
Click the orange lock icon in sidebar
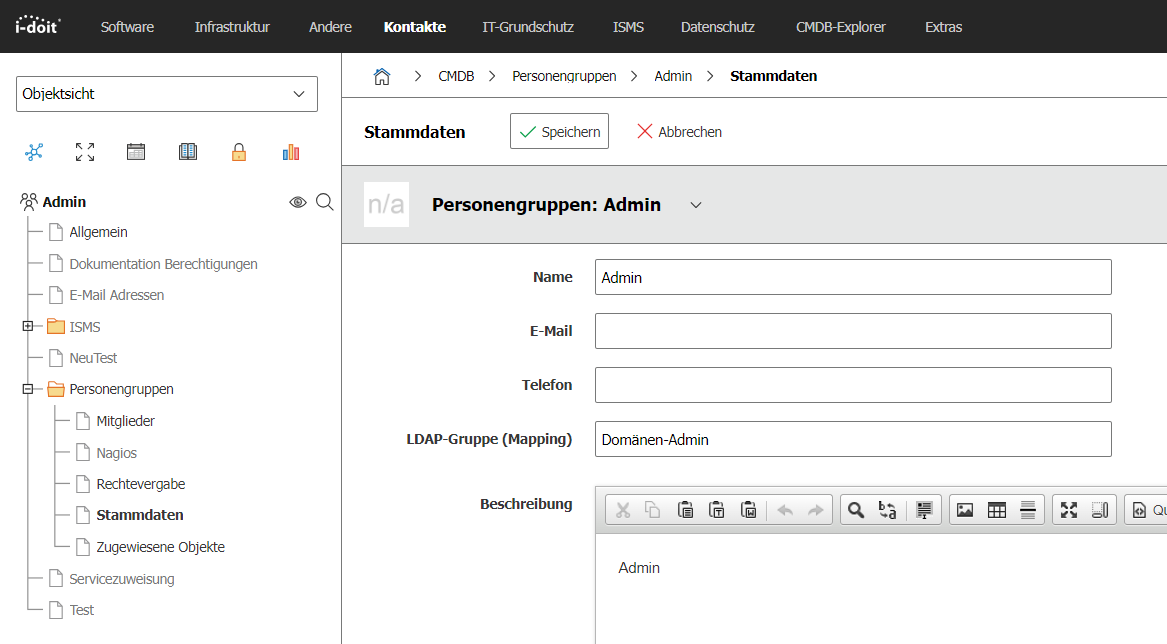point(239,153)
